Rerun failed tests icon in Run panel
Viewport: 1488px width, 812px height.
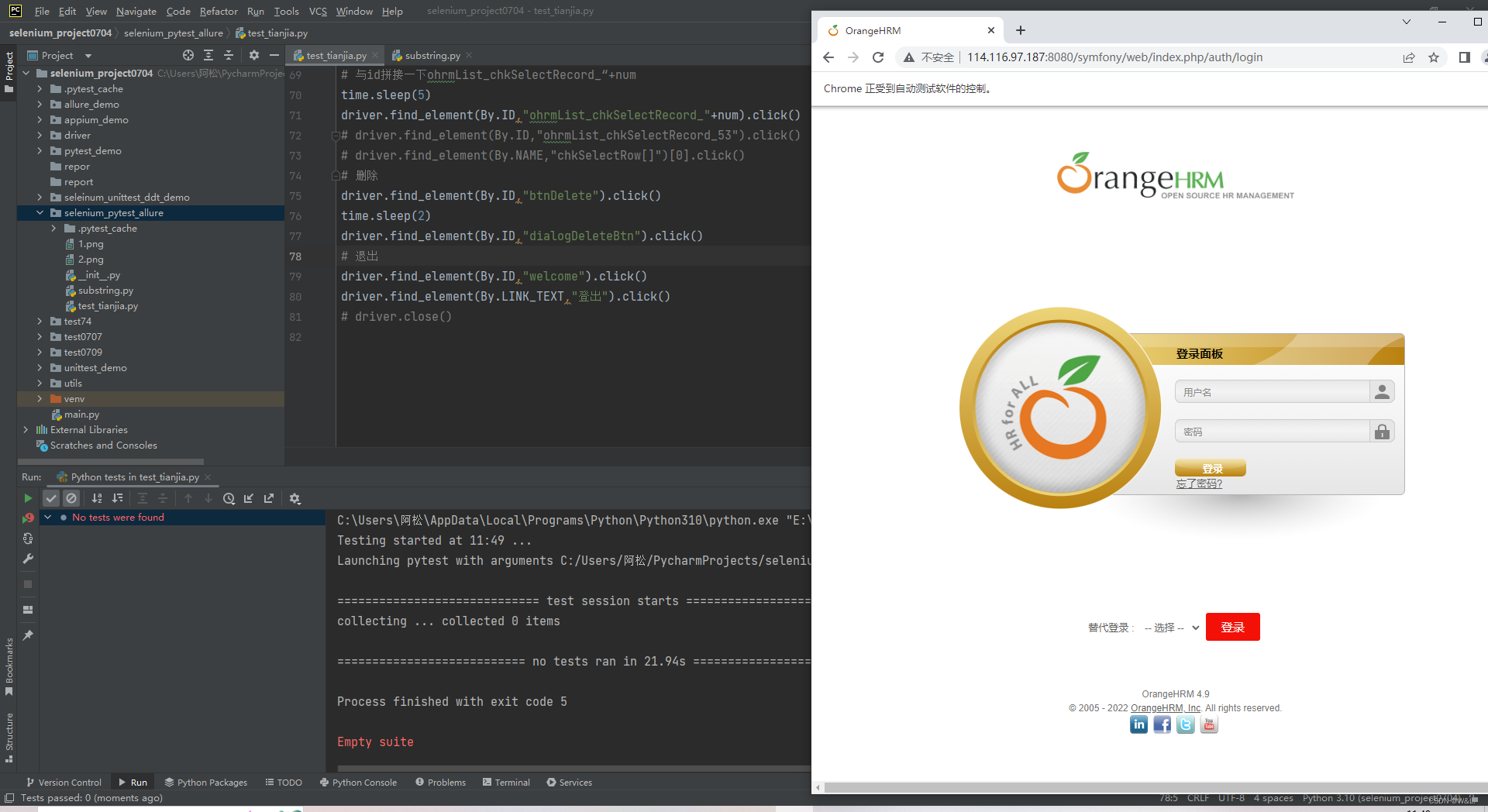(x=28, y=518)
